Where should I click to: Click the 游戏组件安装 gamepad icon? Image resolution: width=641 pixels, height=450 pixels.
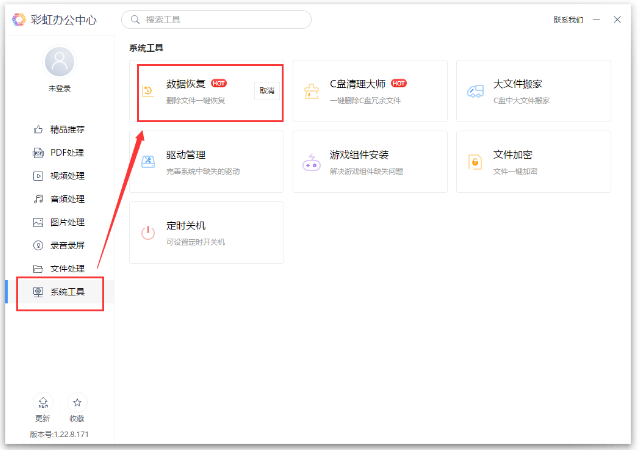[x=312, y=162]
